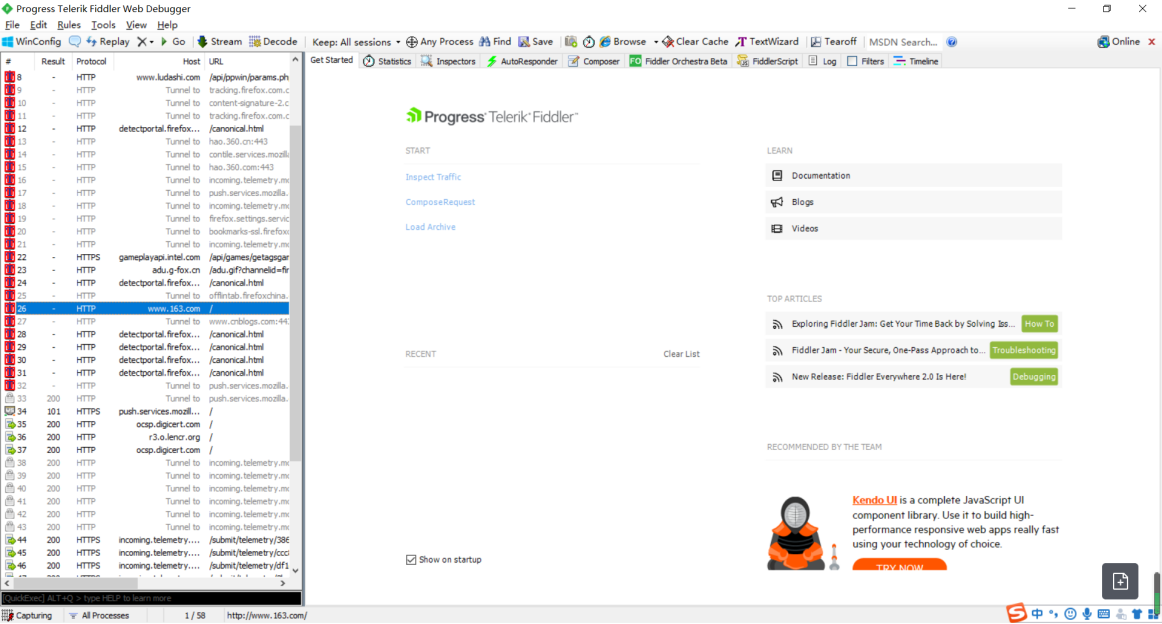Toggle the Filters tab checkbox
The image size is (1162, 624).
tap(852, 62)
